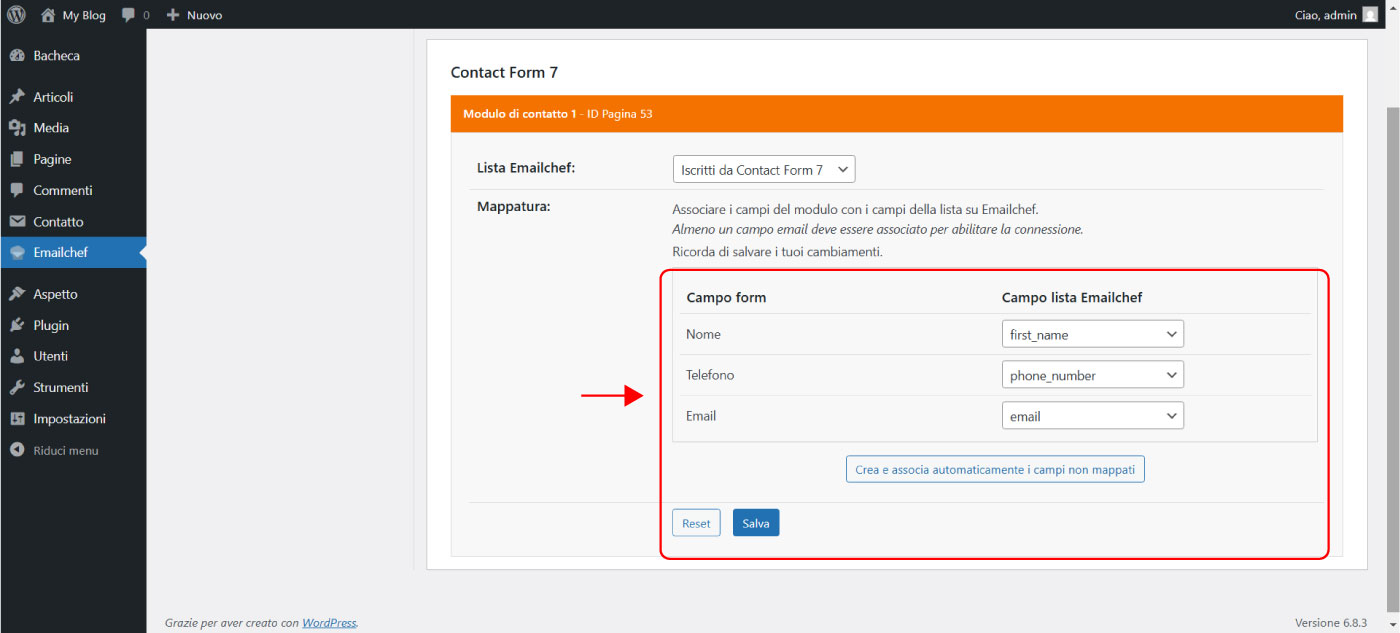Click the Bacheca dashboard icon
The image size is (1400, 633).
[x=16, y=56]
